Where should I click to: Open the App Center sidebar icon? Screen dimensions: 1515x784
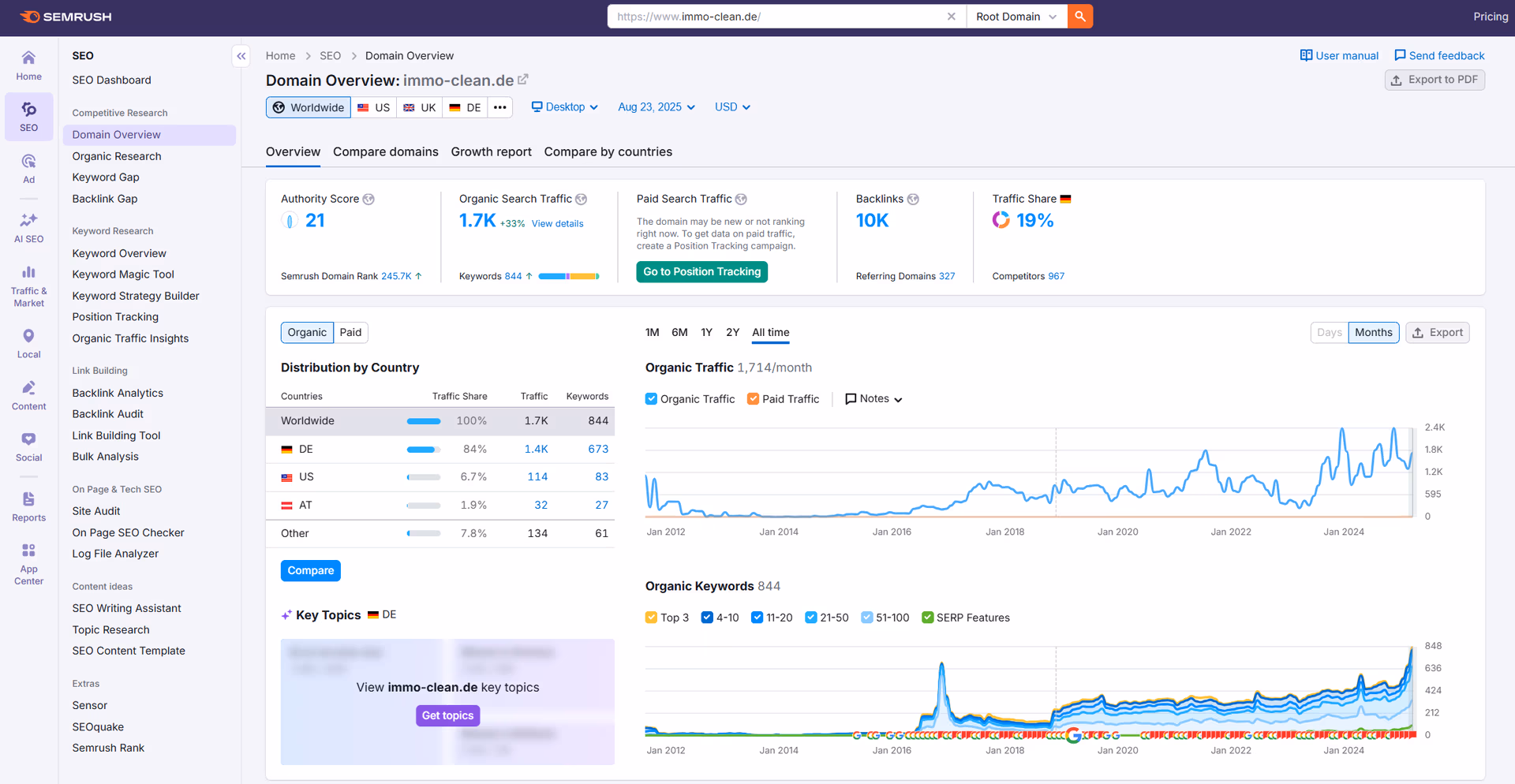[28, 563]
